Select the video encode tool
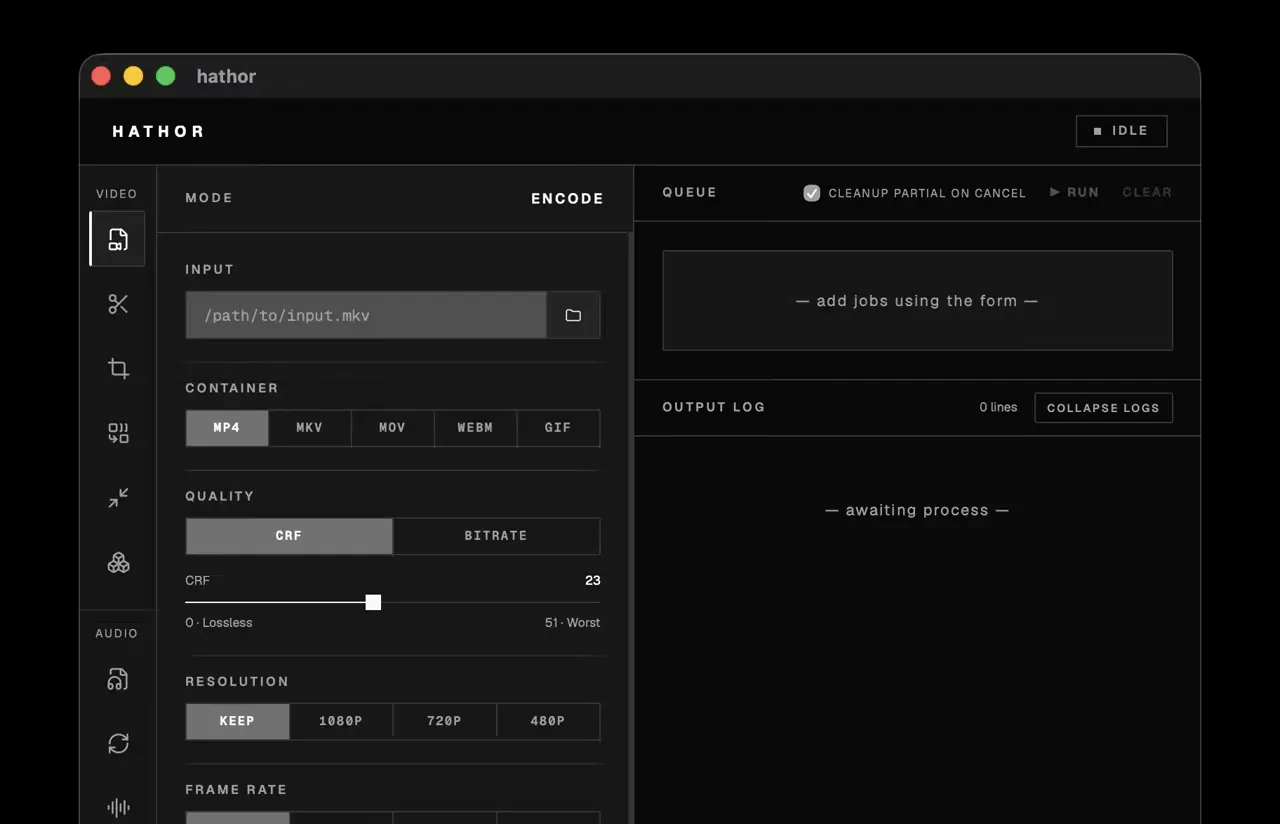The image size is (1280, 824). pyautogui.click(x=117, y=239)
